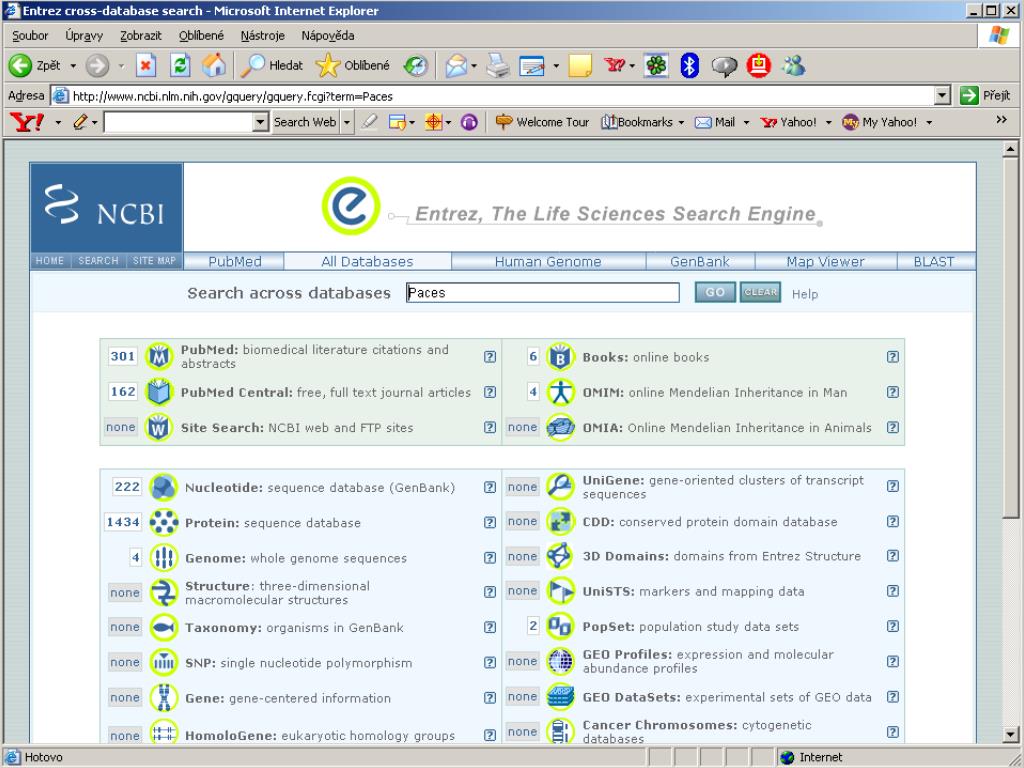Click the NCBI HOME link
The image size is (1024, 768).
click(x=50, y=261)
